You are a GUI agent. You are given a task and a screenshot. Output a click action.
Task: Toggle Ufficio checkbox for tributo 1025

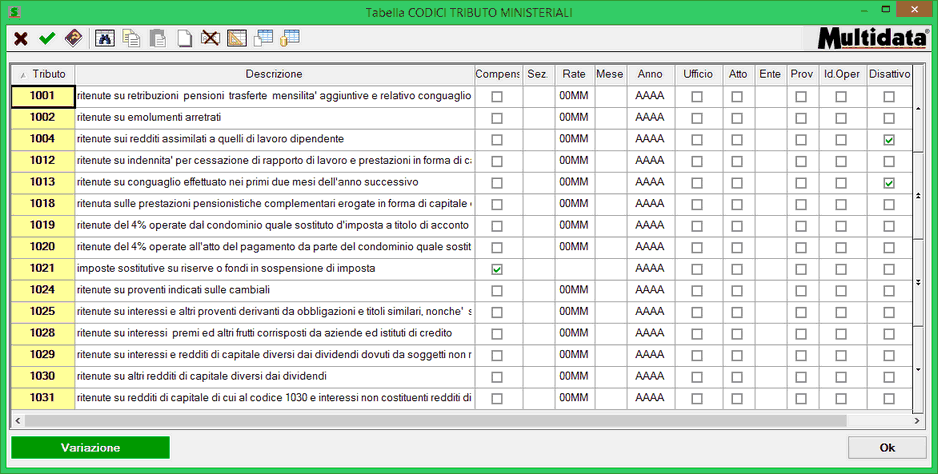pyautogui.click(x=698, y=312)
